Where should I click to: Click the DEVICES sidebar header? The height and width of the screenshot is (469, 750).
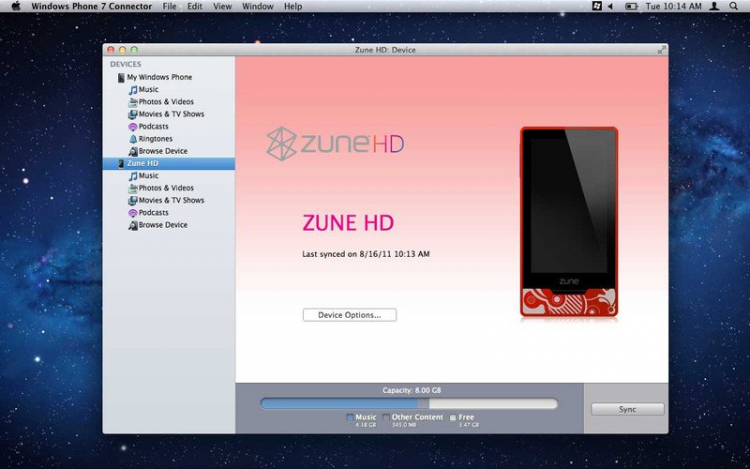[x=125, y=64]
